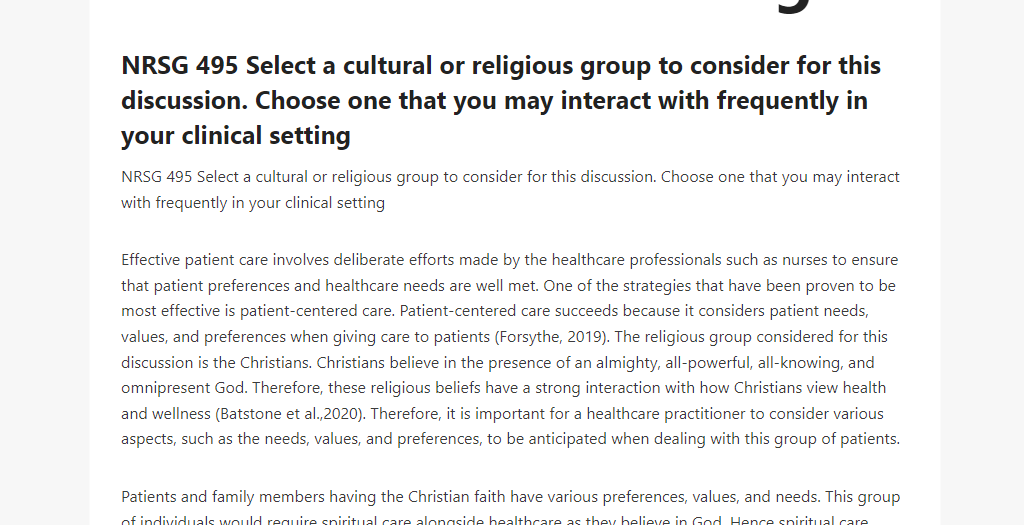This screenshot has height=525, width=1024.
Task: Click the paragraph beginning "Patients and family members"
Action: pos(511,509)
